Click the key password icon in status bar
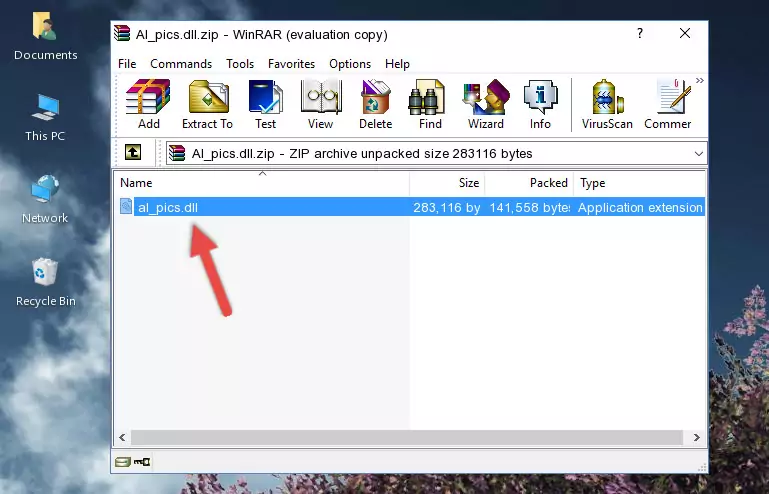 pos(142,462)
